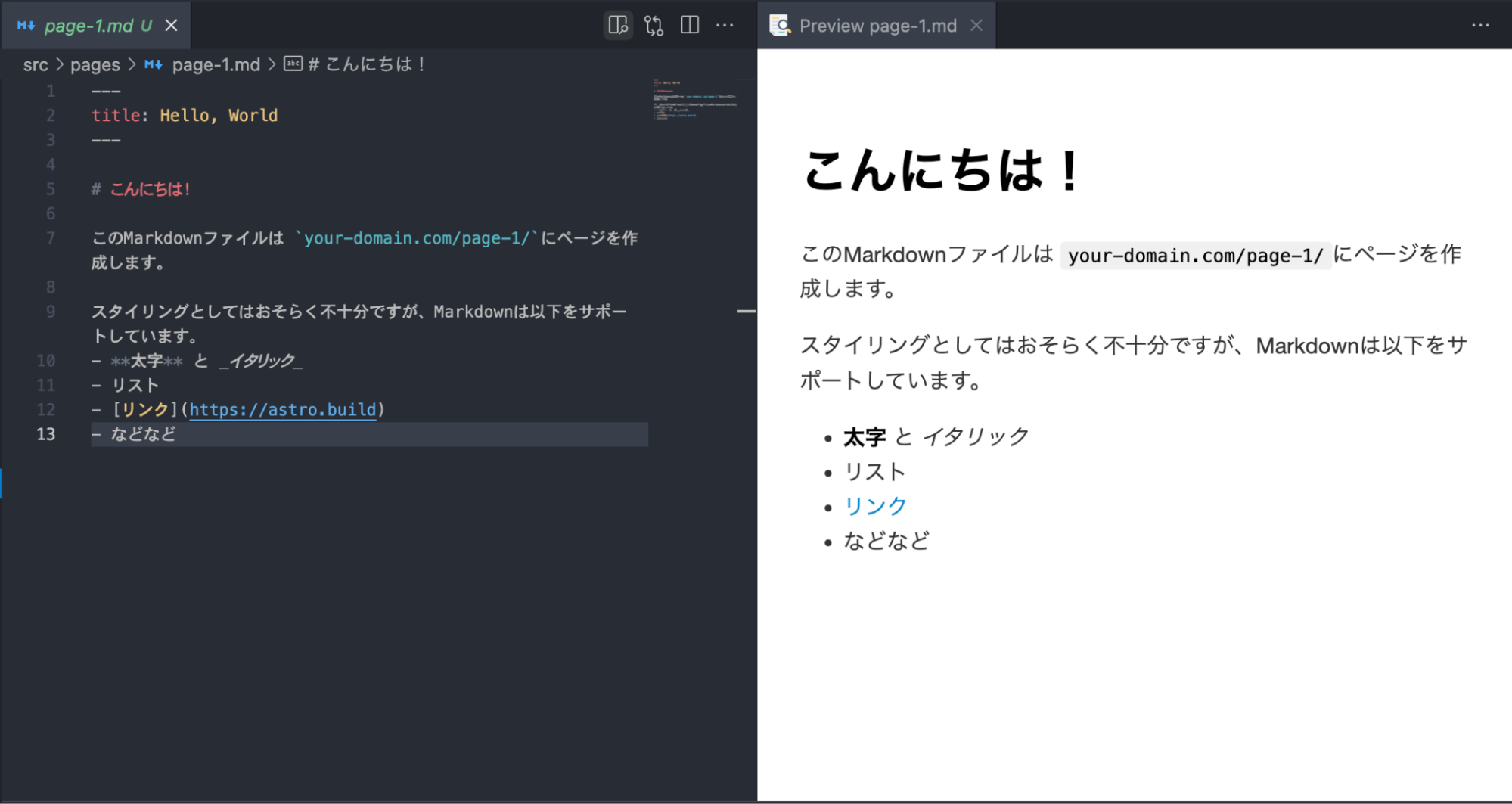Screen dimensions: 1512x804
Task: Click the Markdown icon on page-1.md tab
Action: click(26, 25)
